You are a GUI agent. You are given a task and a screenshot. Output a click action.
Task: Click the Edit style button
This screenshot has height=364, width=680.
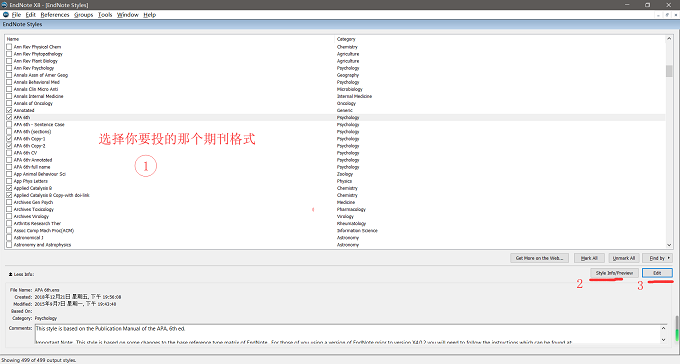[657, 273]
